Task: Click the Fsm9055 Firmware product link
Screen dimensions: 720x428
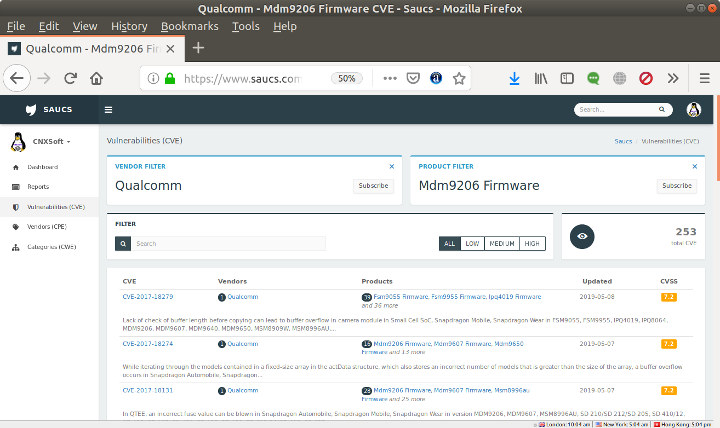Action: [x=400, y=297]
